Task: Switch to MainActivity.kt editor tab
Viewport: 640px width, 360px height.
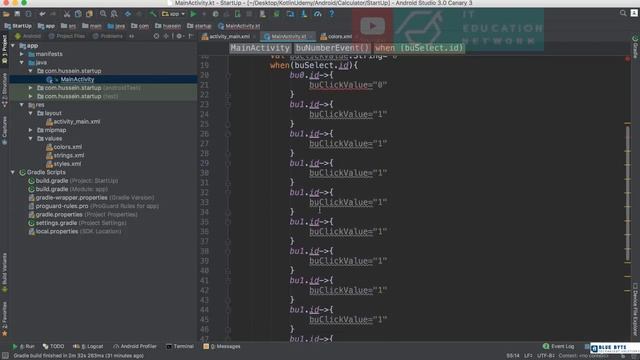Action: pyautogui.click(x=287, y=37)
